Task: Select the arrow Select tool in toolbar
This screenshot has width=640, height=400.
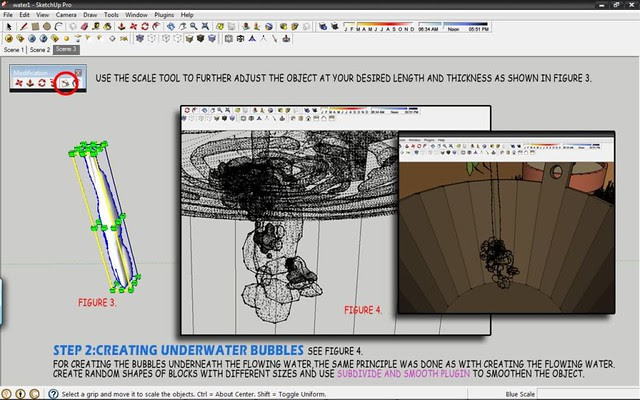Action: pos(7,27)
